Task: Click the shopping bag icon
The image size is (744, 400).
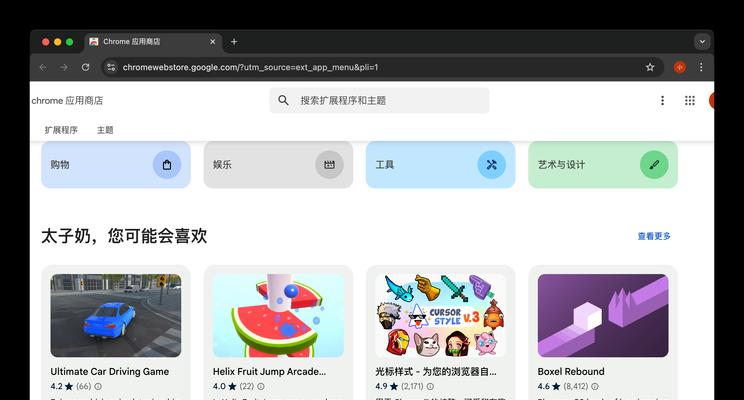Action: click(x=167, y=165)
